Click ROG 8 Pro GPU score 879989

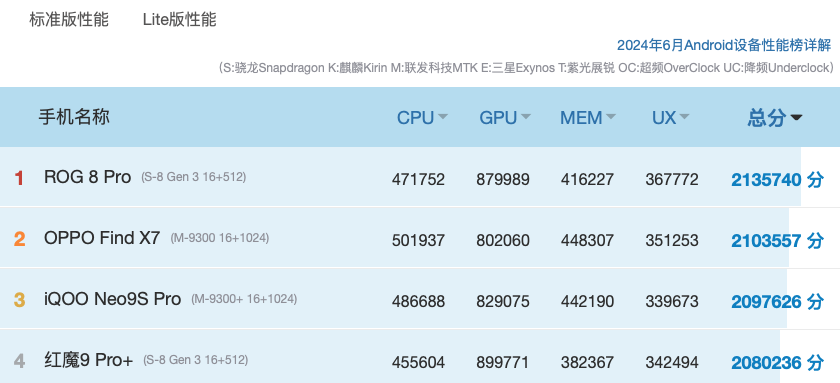[502, 179]
